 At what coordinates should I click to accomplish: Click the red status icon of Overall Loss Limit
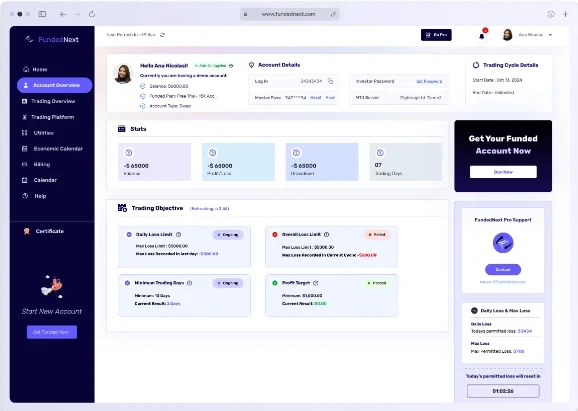point(275,234)
